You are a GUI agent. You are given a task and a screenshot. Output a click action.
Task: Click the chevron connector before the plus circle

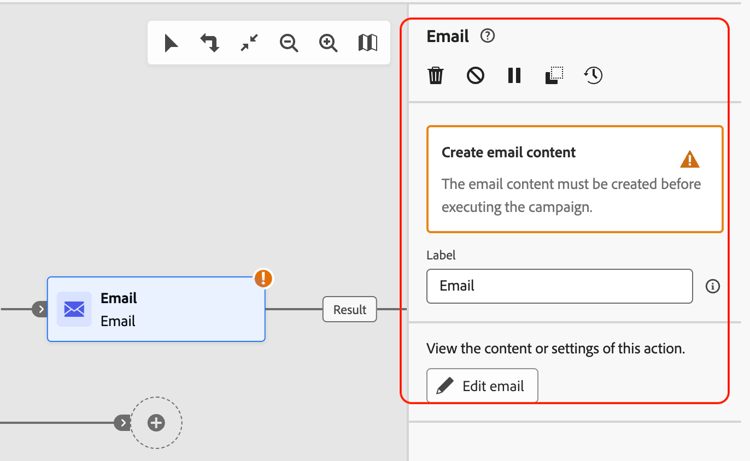pos(122,423)
